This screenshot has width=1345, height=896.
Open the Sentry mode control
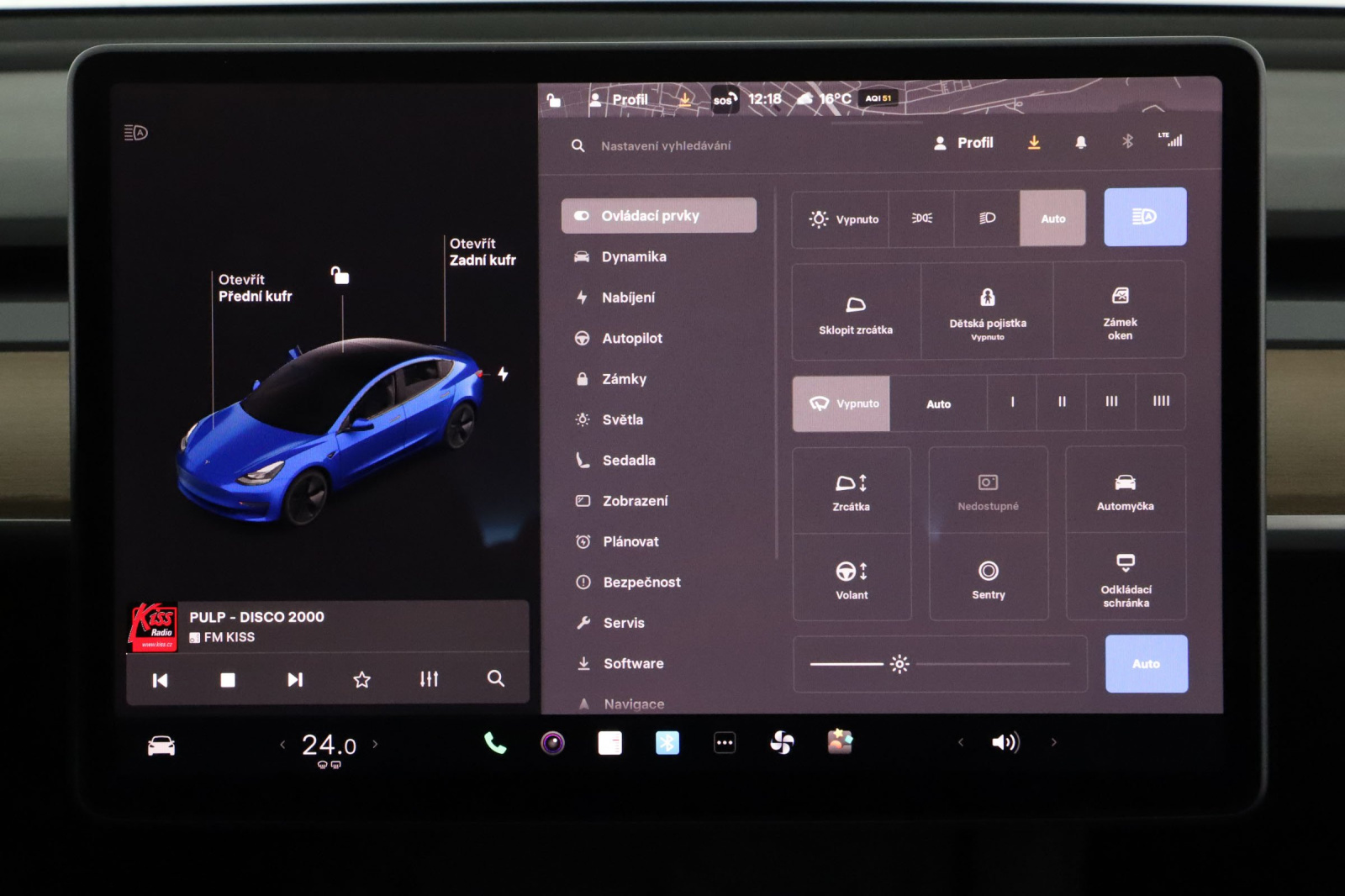(988, 578)
